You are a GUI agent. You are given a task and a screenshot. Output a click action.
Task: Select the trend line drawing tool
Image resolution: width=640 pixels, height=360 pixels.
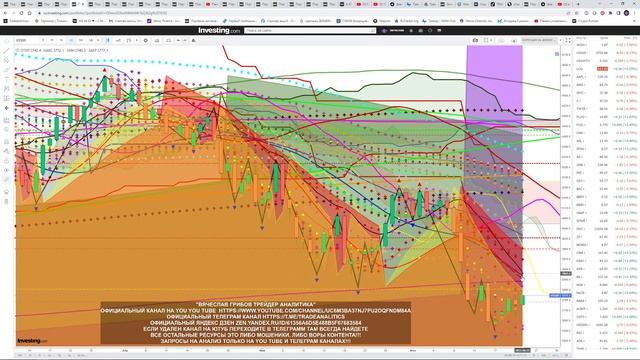pos(6,51)
